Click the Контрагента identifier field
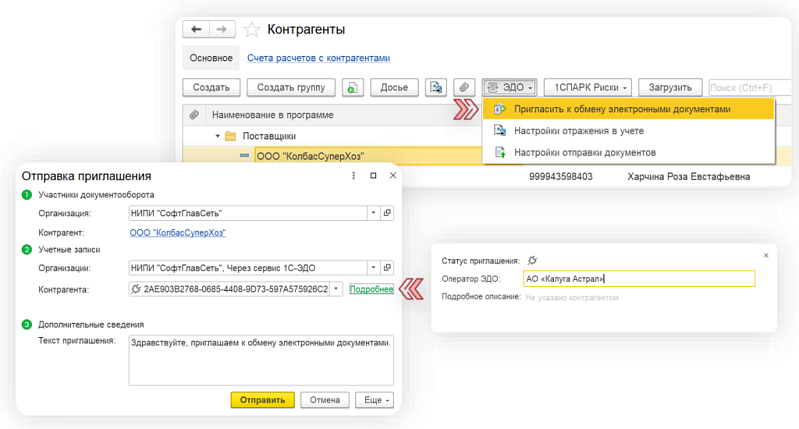 coord(229,289)
